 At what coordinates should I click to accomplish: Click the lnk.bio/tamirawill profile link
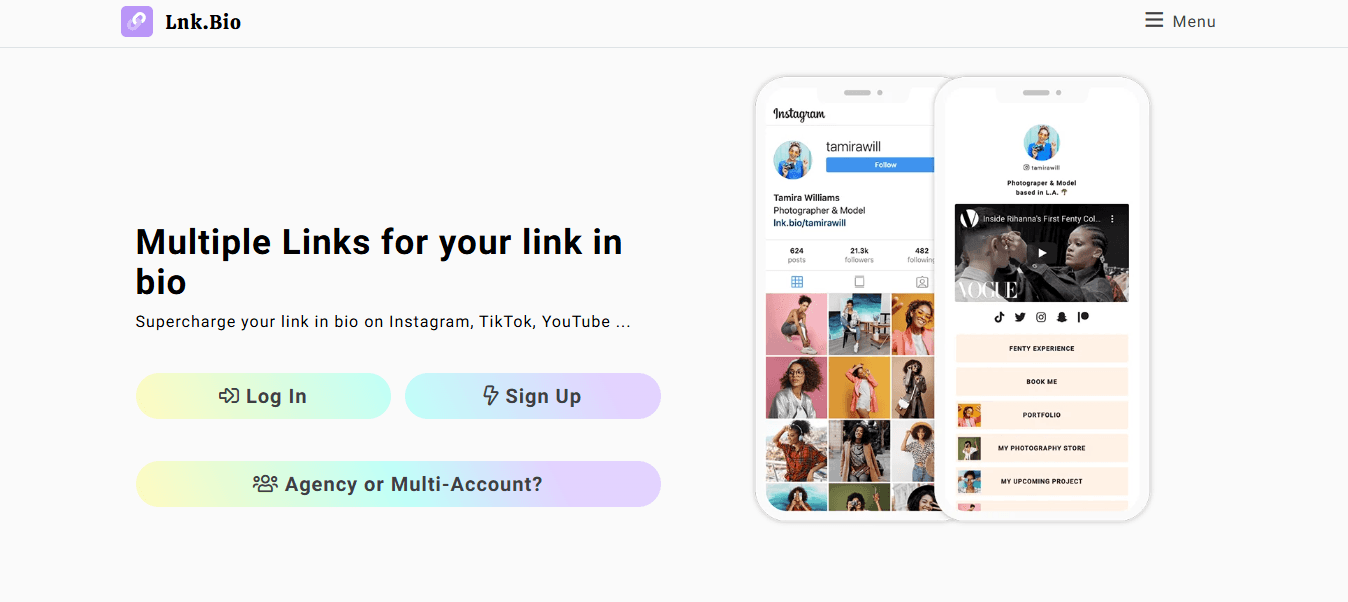point(811,223)
